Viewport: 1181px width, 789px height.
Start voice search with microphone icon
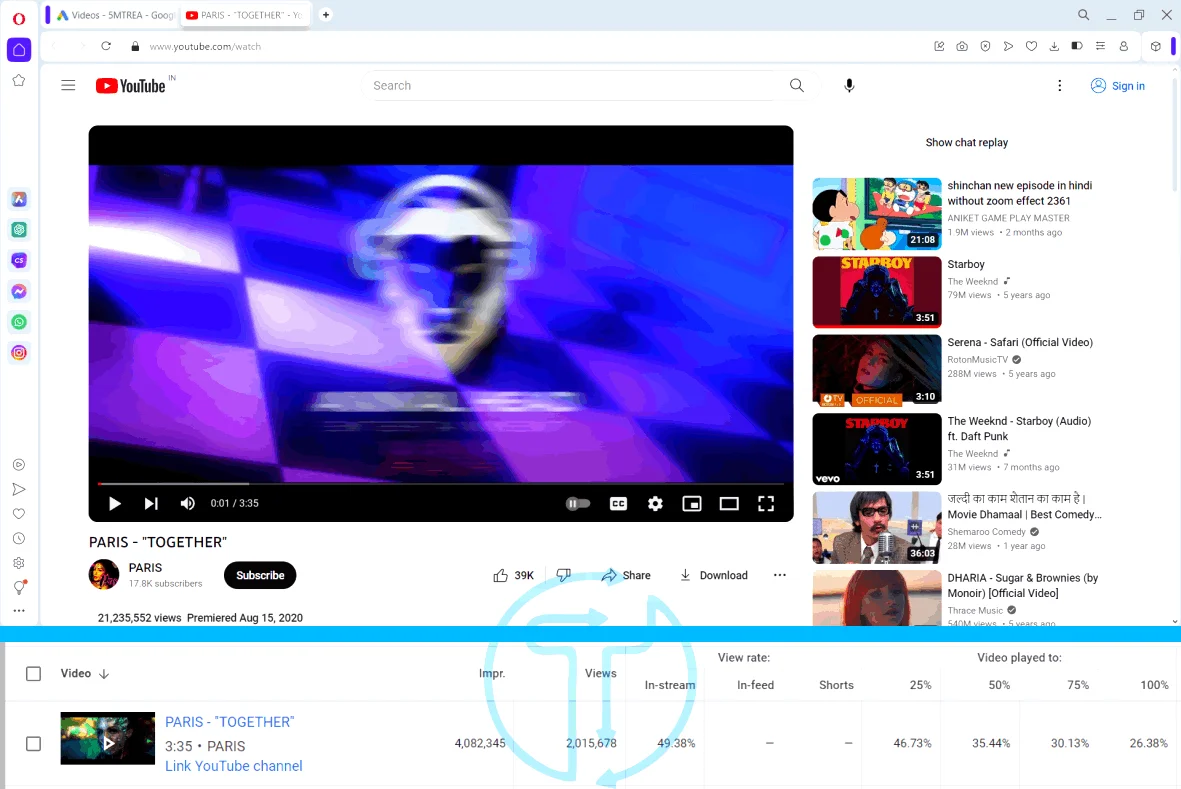(849, 85)
